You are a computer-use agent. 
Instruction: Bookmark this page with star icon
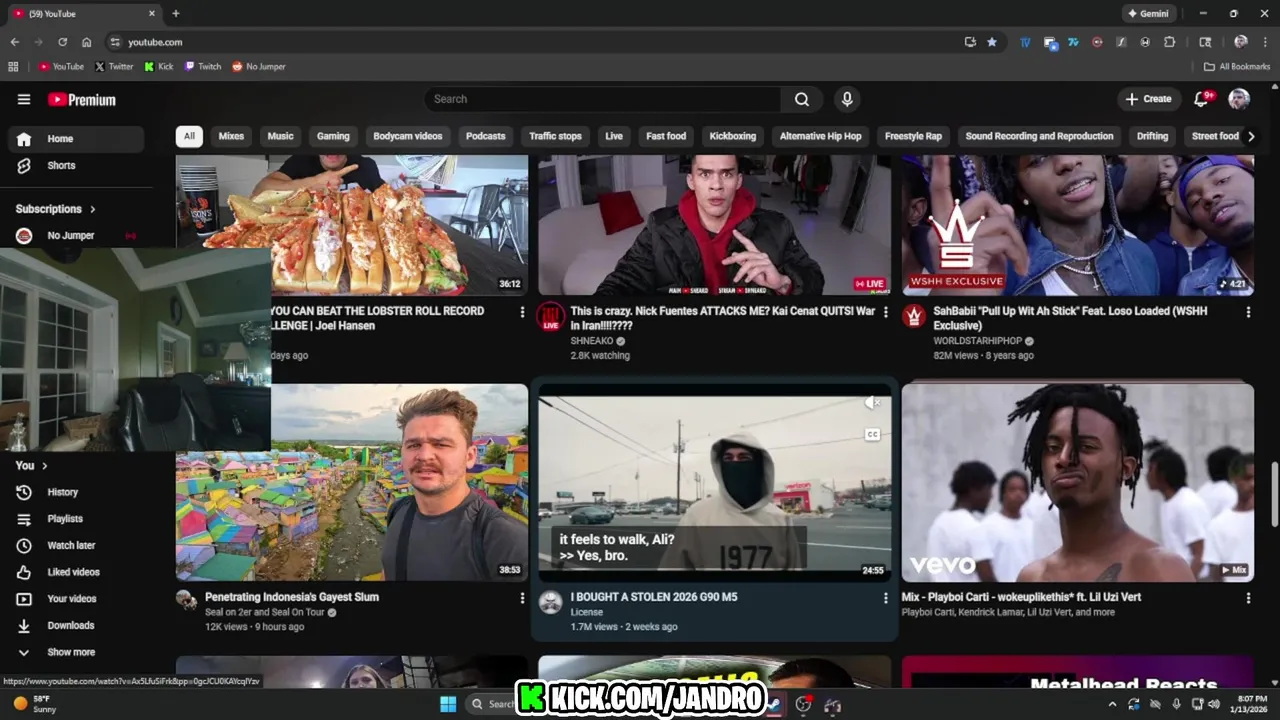[992, 42]
